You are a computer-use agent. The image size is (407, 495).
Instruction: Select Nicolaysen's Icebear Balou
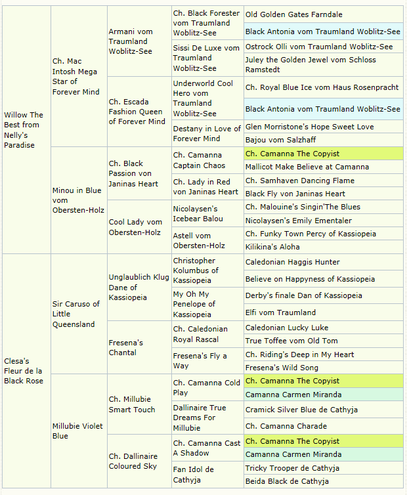coord(198,214)
